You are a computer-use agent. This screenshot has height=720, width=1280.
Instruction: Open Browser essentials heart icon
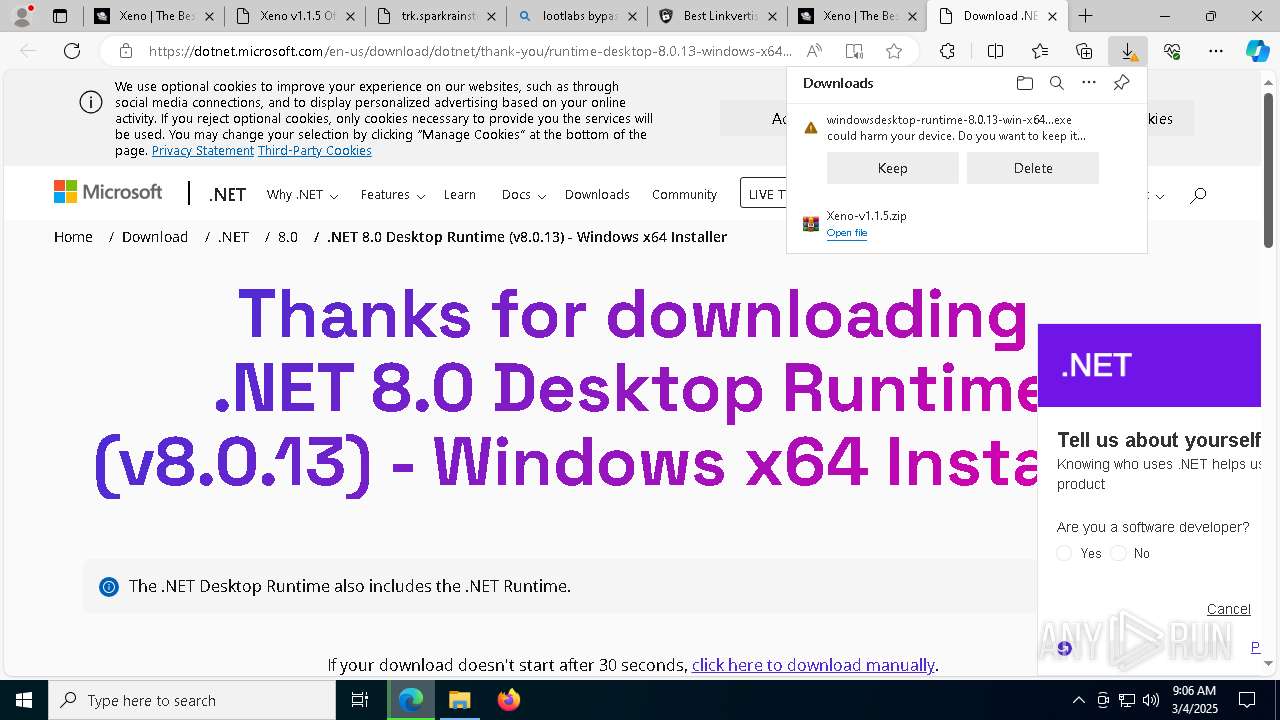[x=1172, y=51]
